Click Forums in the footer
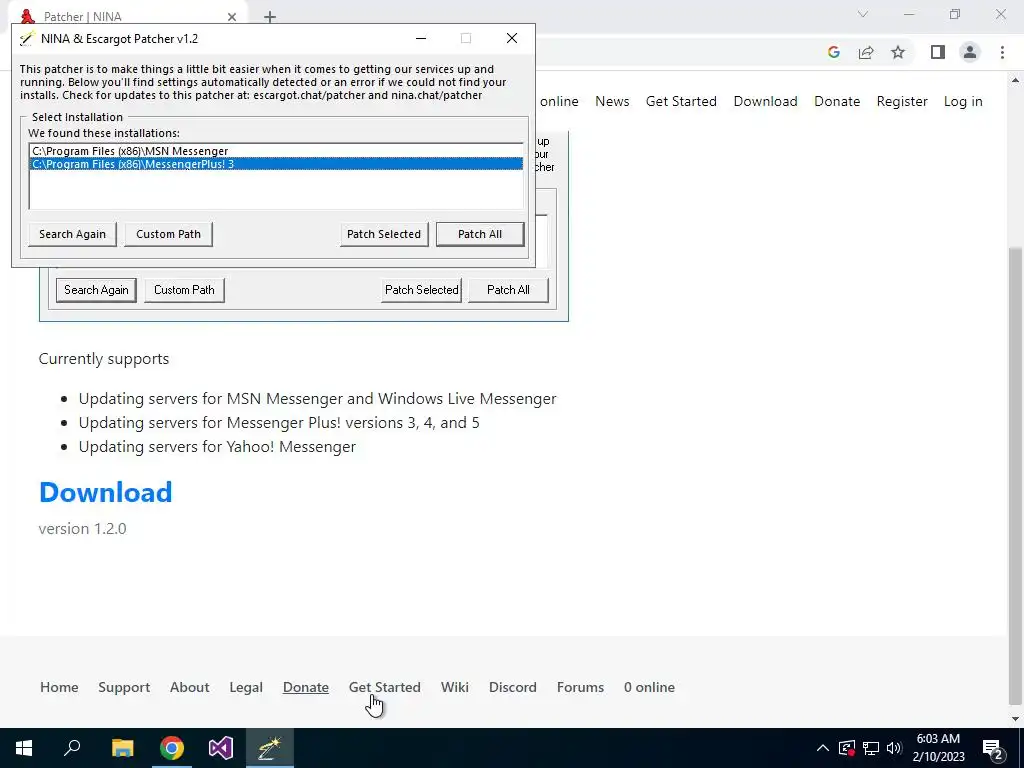Screen dimensions: 1024x768 581,687
